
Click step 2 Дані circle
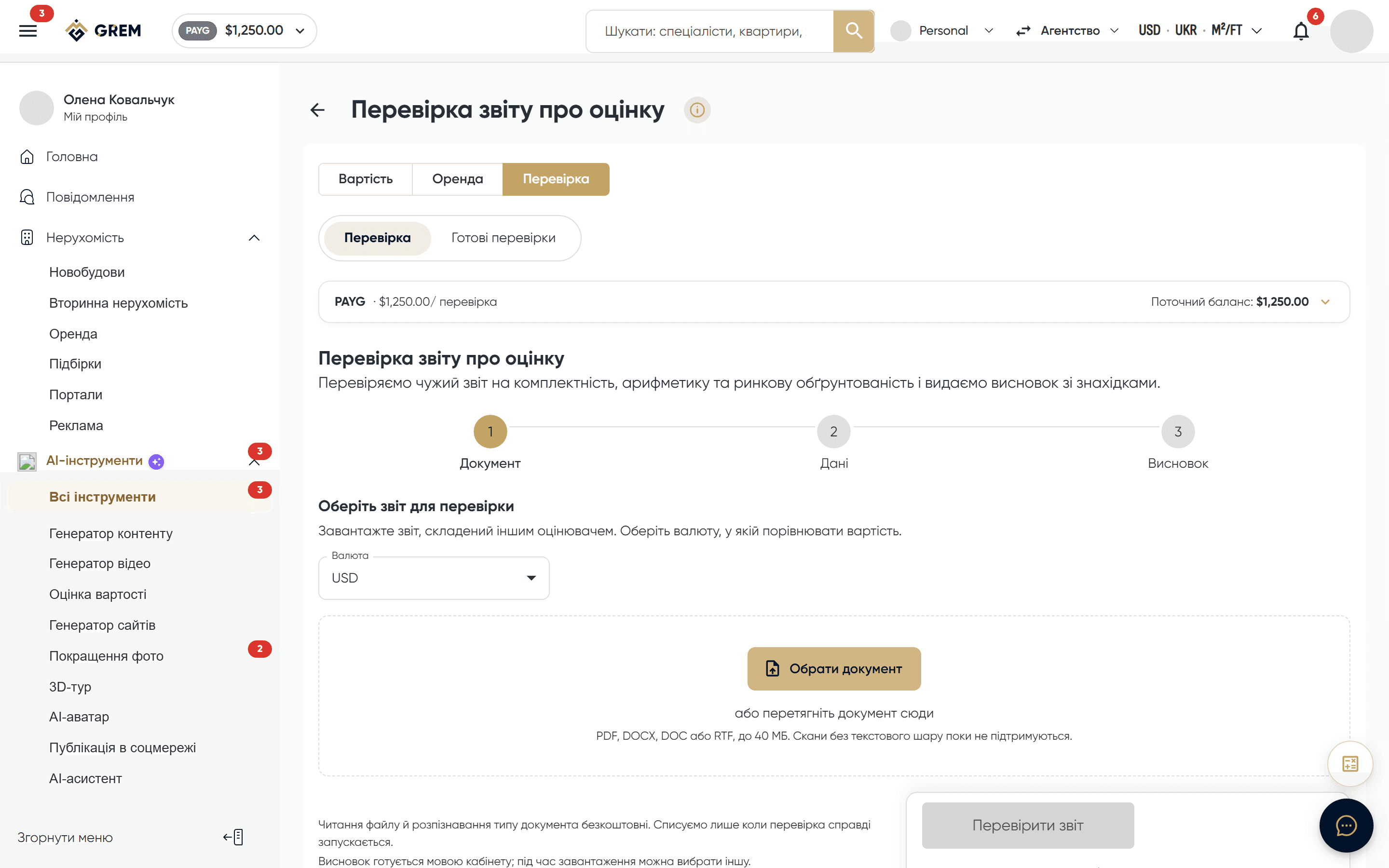coord(833,432)
